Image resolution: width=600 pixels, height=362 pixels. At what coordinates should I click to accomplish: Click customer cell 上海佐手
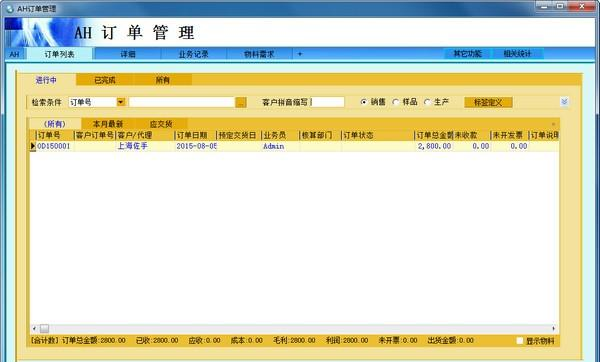145,146
